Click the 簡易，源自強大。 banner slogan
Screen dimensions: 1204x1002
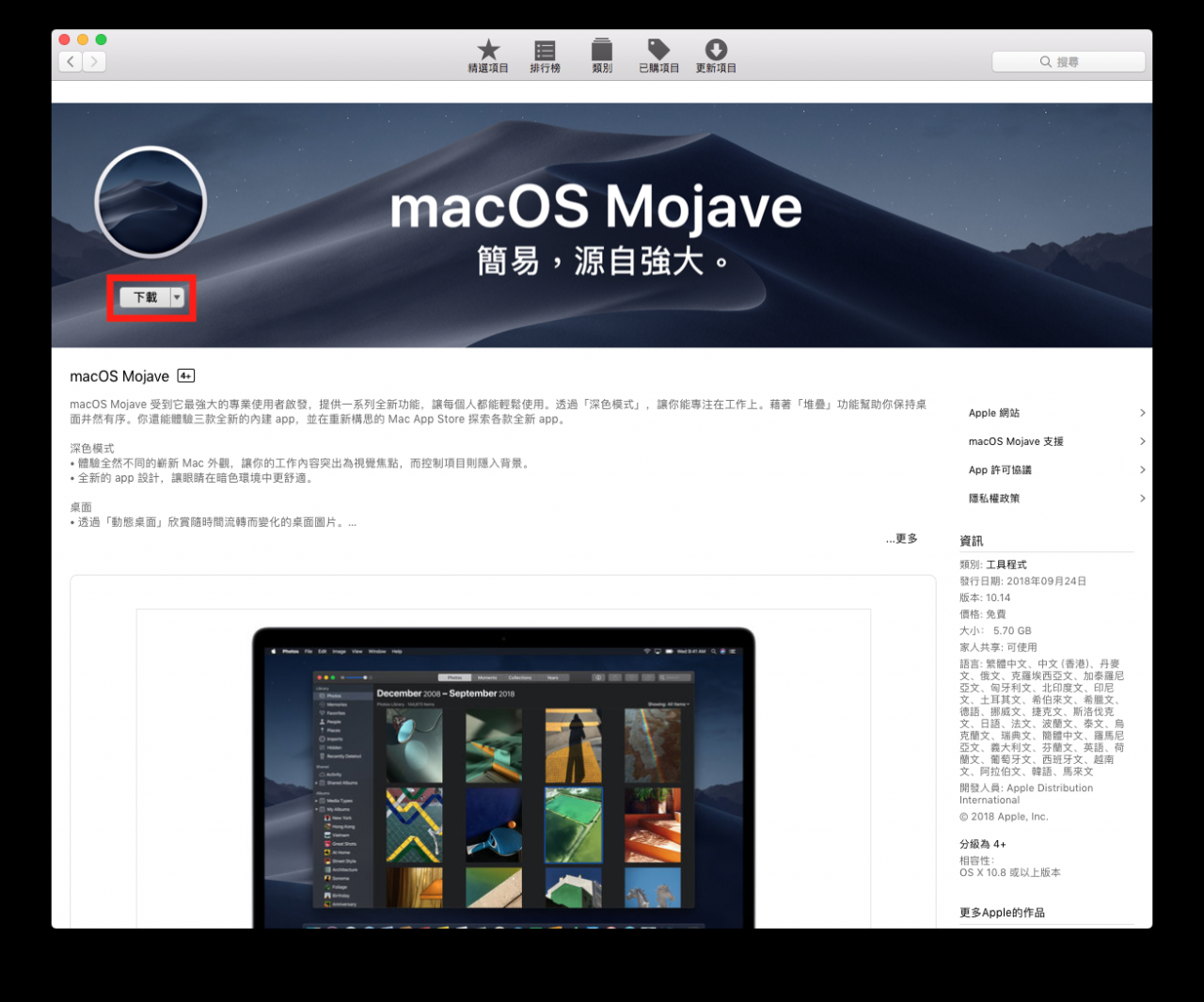[603, 261]
